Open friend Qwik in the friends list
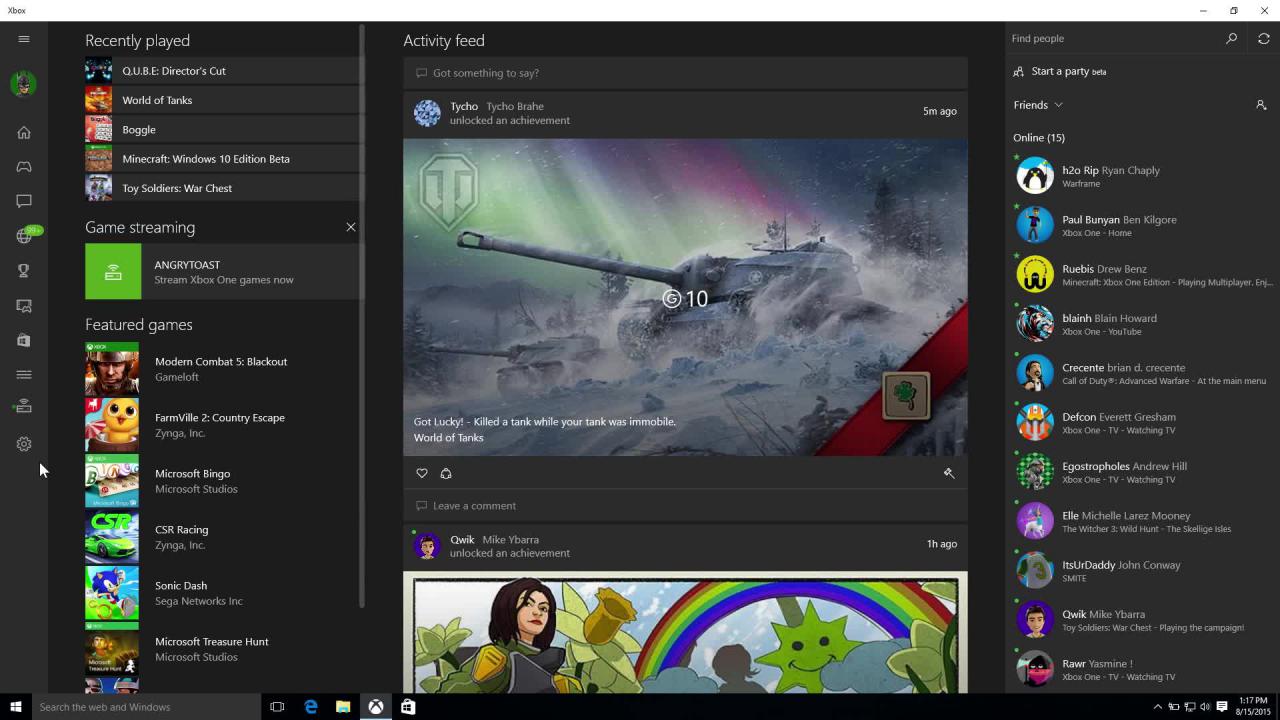Image resolution: width=1280 pixels, height=720 pixels. click(x=1142, y=620)
